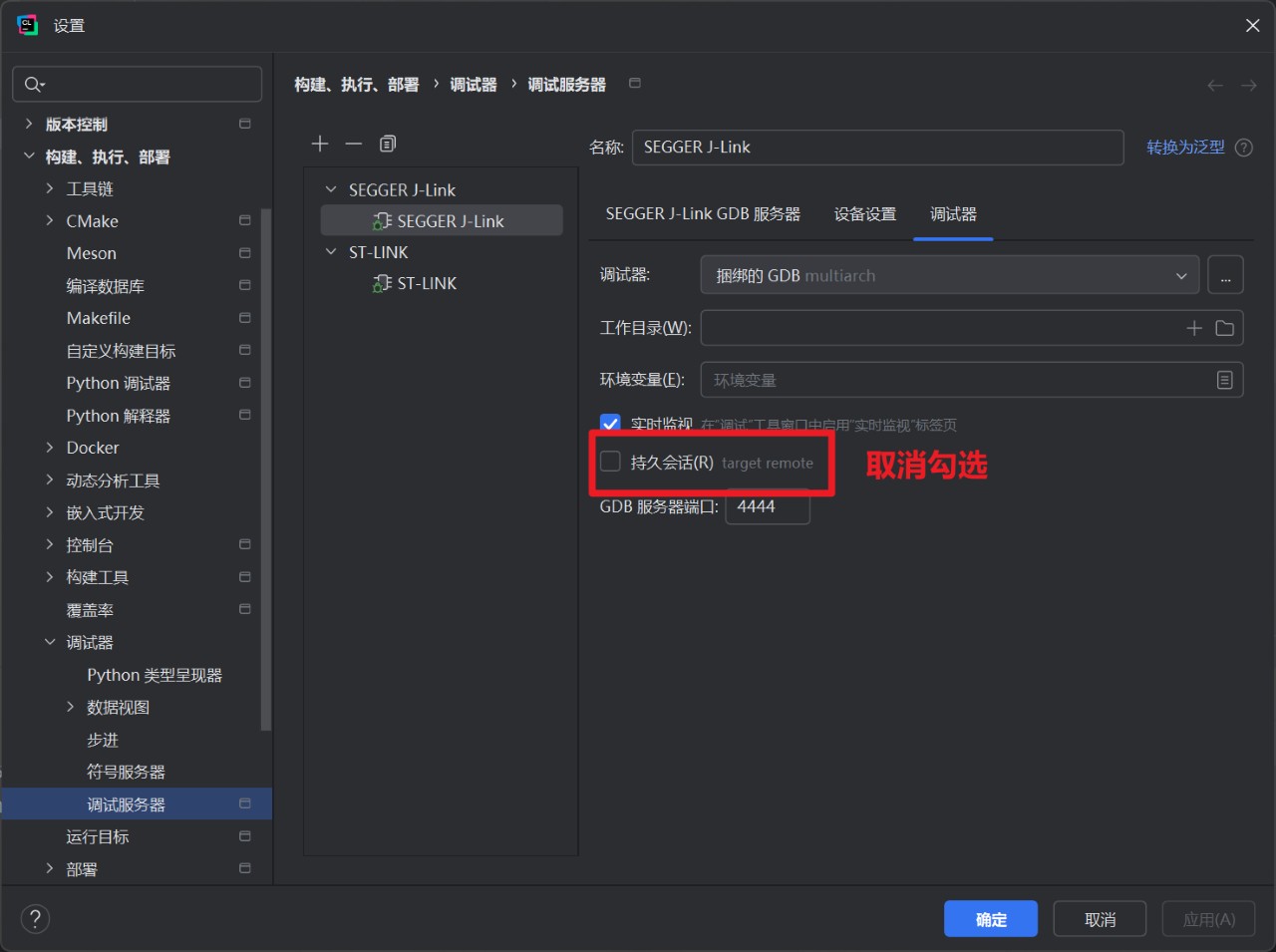Expand the 控制台 node chevron
The width and height of the screenshot is (1276, 952).
(50, 544)
